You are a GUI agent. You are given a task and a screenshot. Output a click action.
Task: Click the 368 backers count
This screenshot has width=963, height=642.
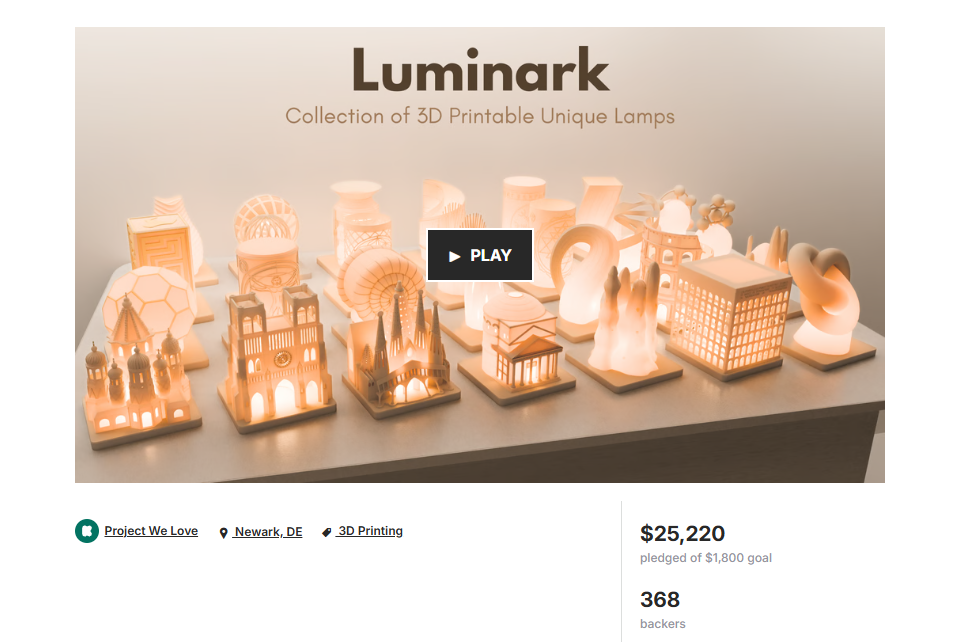tap(660, 600)
